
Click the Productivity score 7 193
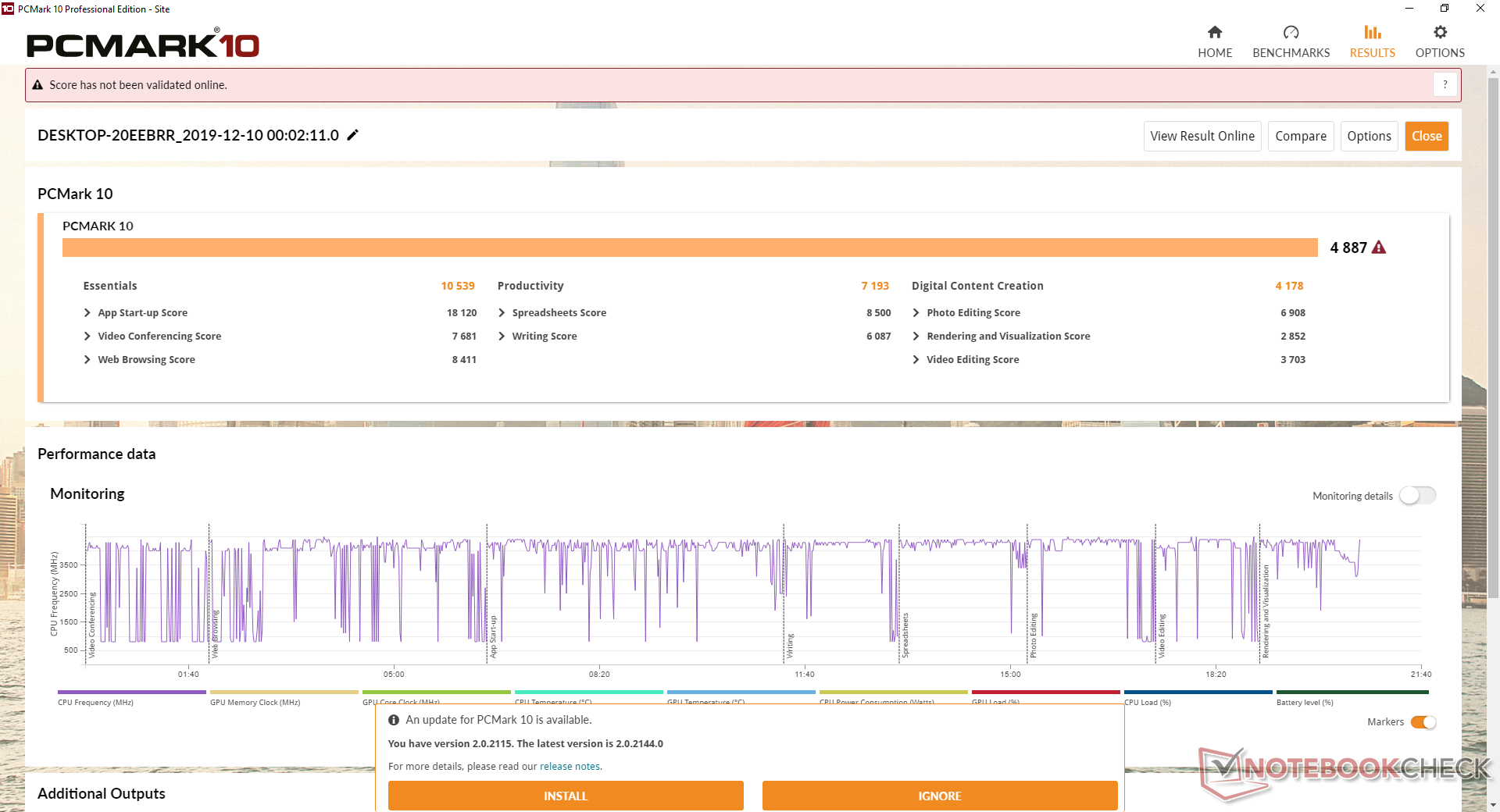pyautogui.click(x=875, y=286)
